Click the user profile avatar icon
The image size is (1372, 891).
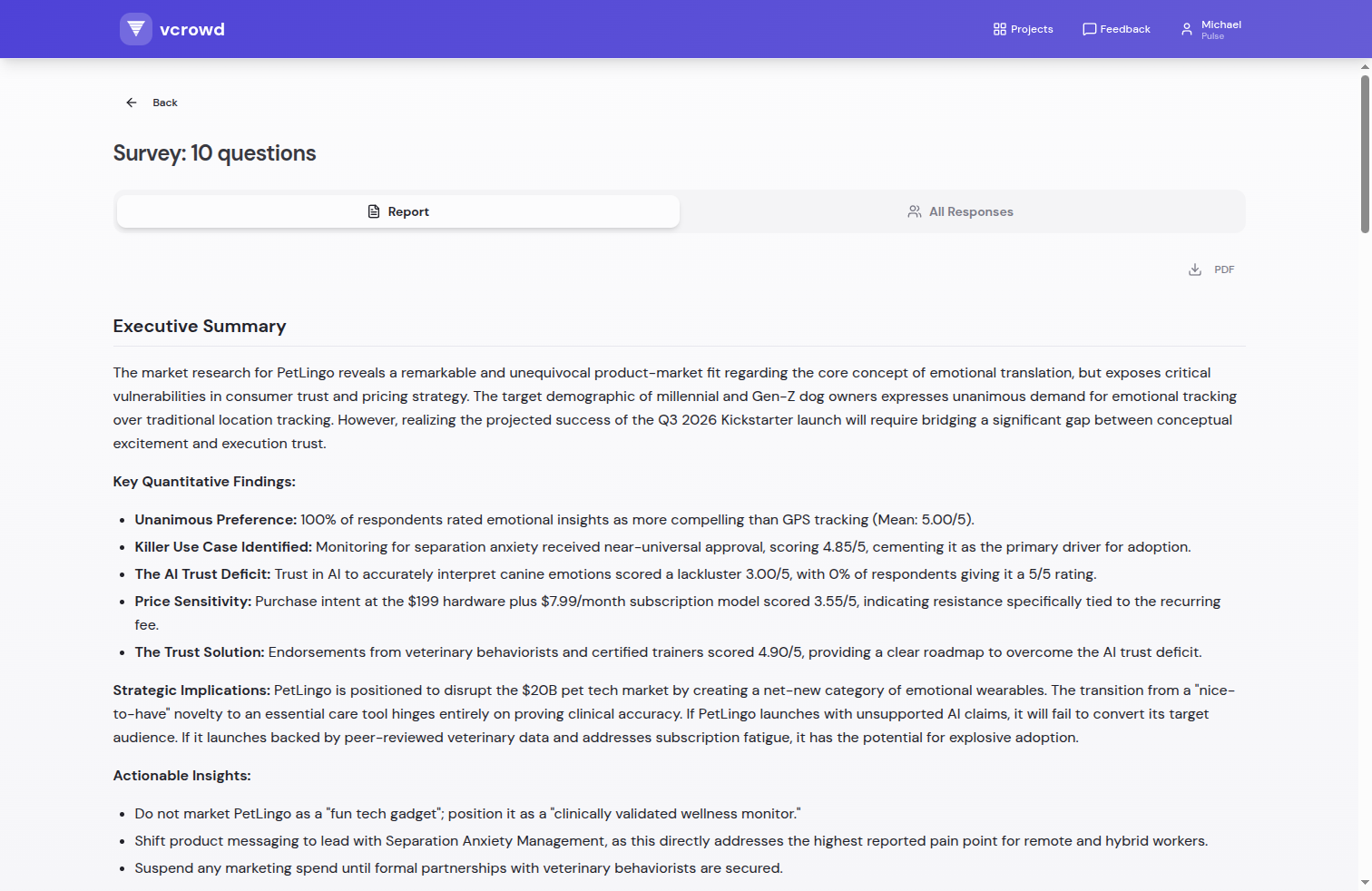tap(1187, 29)
